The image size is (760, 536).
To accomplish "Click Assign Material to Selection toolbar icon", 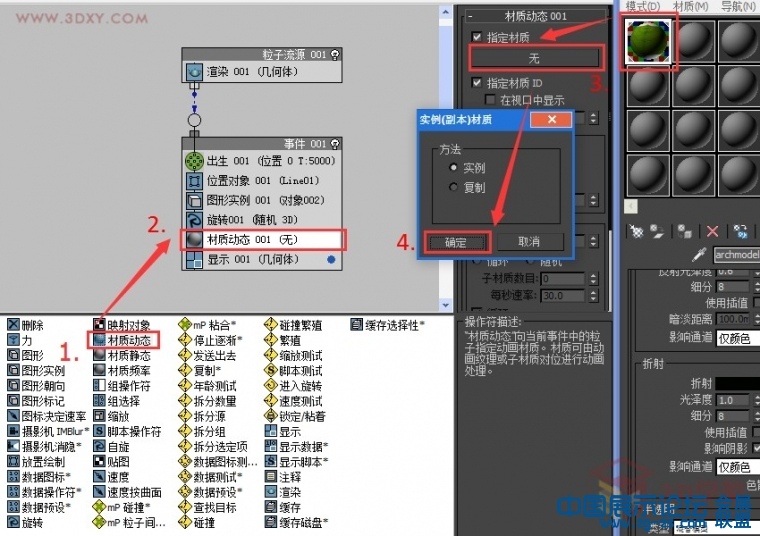I will coord(685,232).
